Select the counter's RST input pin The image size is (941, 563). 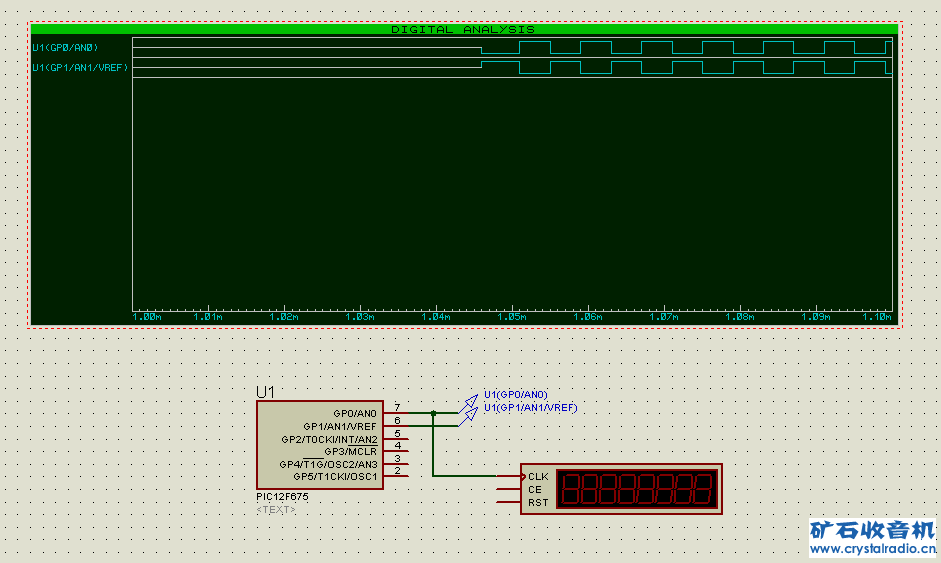(537, 502)
